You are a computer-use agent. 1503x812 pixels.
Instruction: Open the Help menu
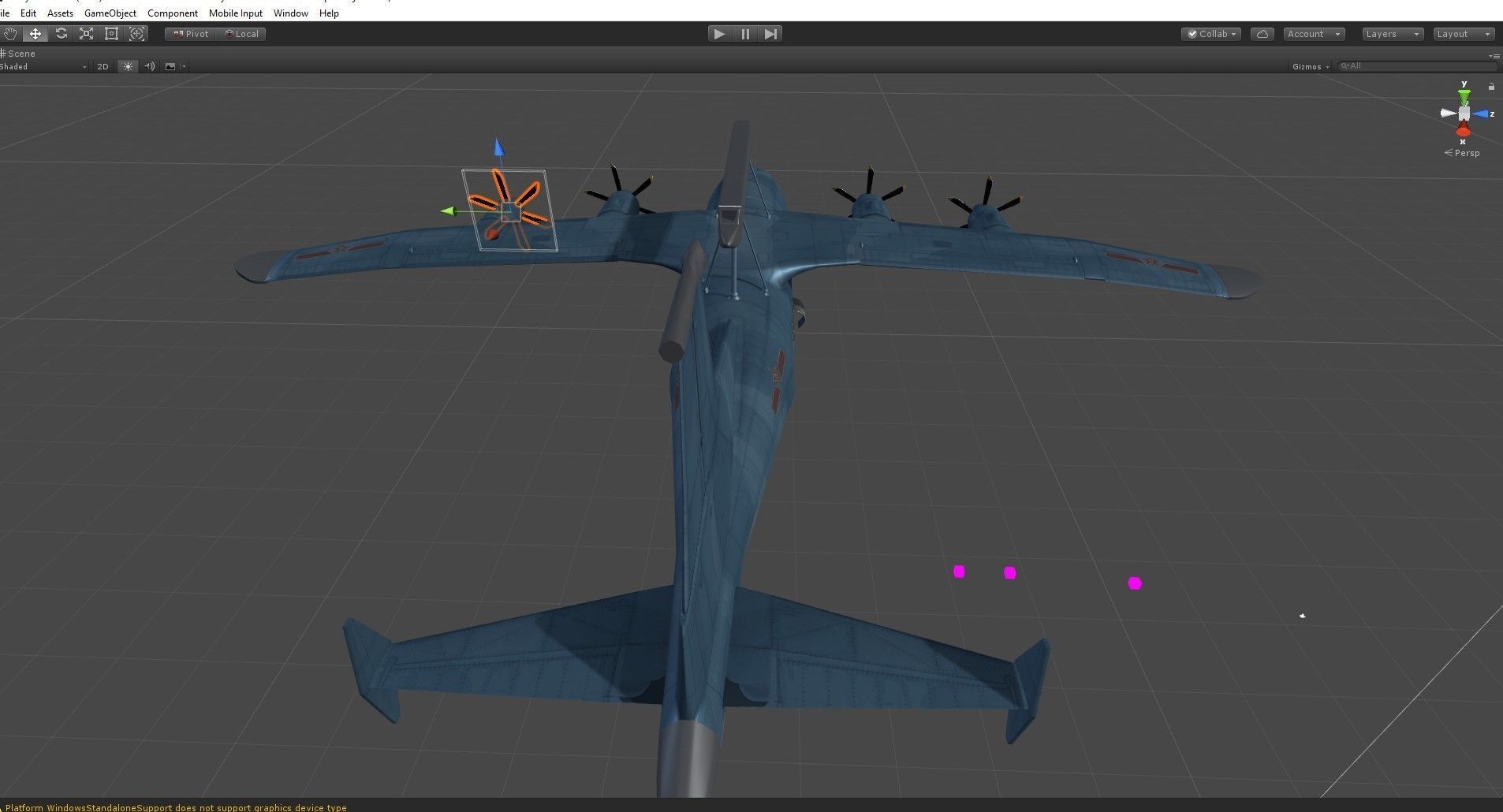point(329,13)
